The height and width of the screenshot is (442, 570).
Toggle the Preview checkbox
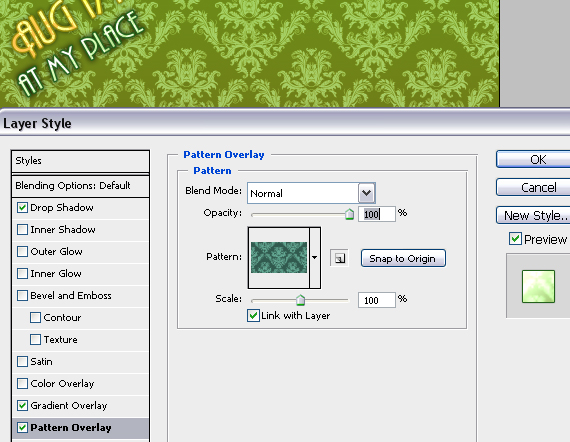coord(515,239)
